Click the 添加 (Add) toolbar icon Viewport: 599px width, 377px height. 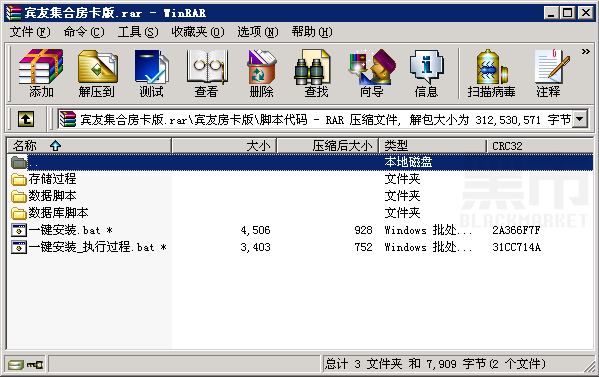41,72
